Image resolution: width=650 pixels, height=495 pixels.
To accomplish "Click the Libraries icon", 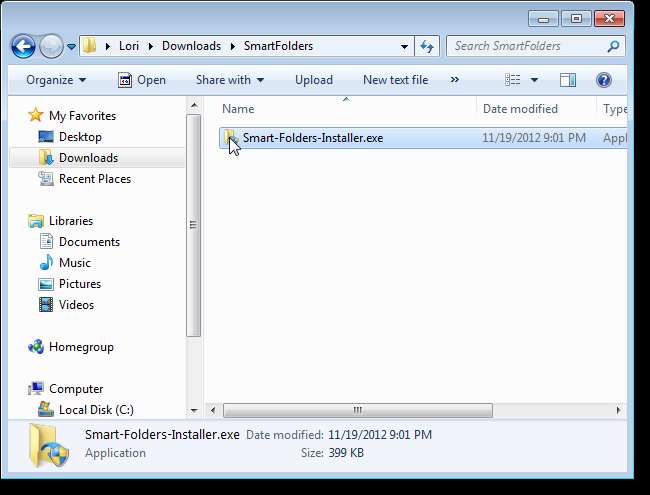I will pos(36,221).
